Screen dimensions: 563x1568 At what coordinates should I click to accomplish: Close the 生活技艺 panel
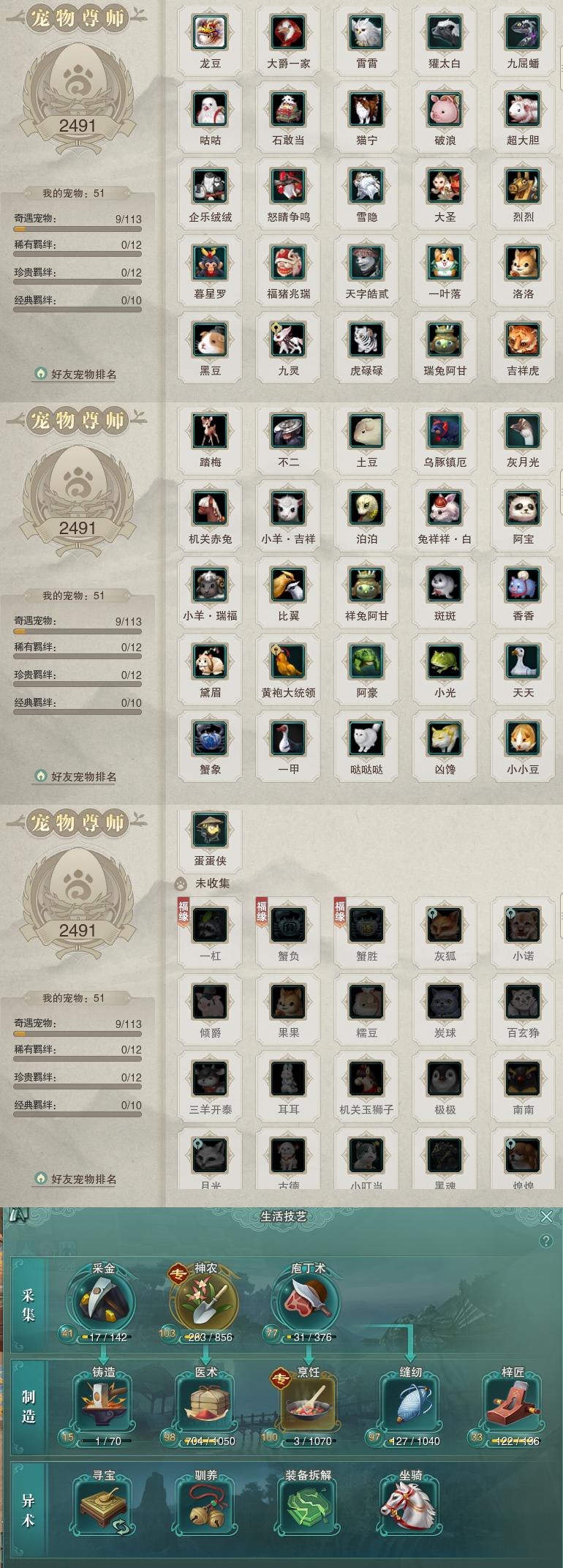(x=546, y=1216)
